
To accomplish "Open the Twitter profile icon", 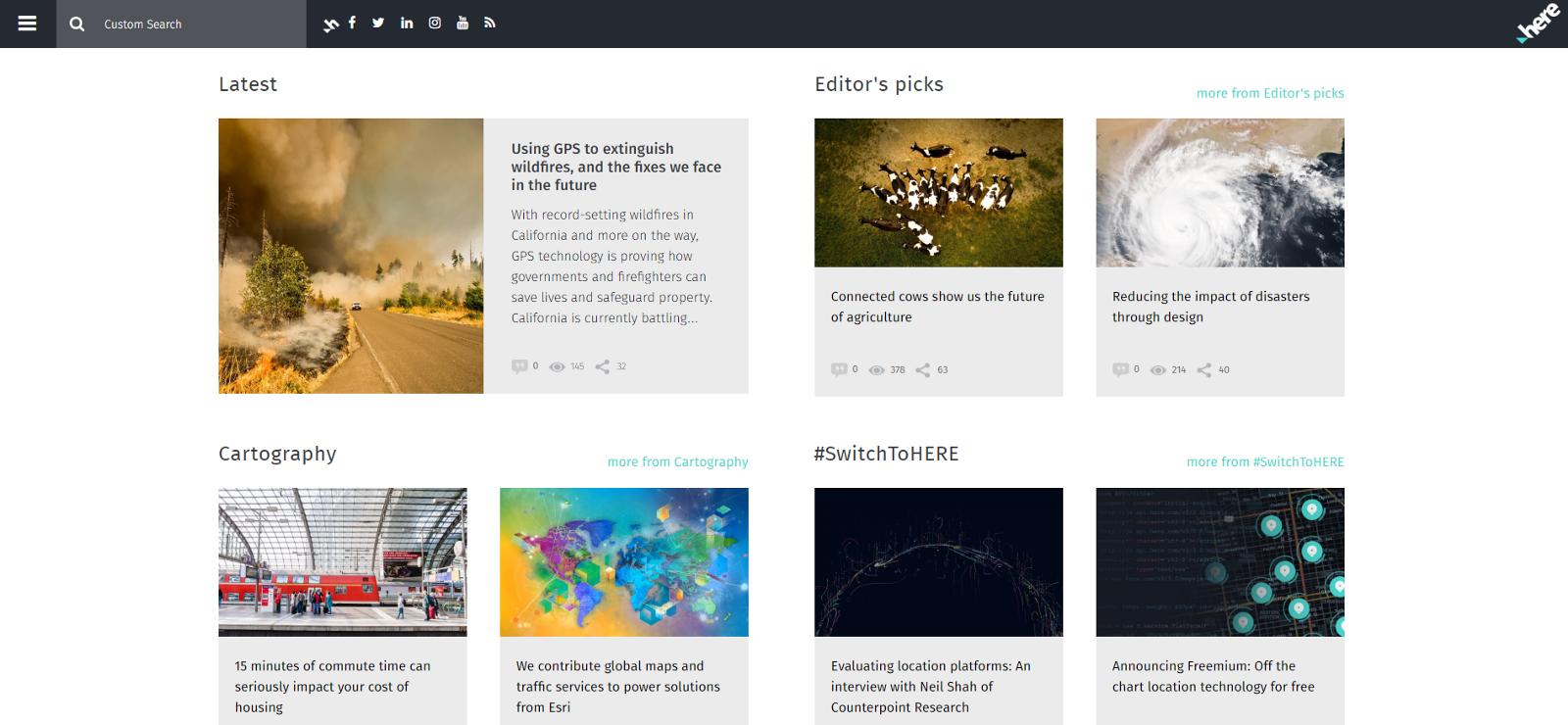I will click(378, 23).
